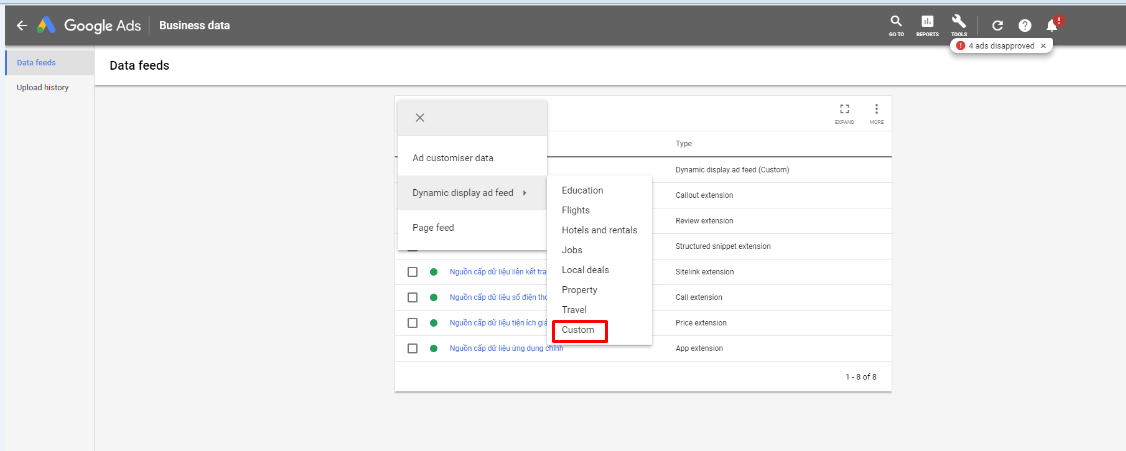This screenshot has width=1126, height=451.
Task: Open the help question mark icon
Action: coord(1025,26)
